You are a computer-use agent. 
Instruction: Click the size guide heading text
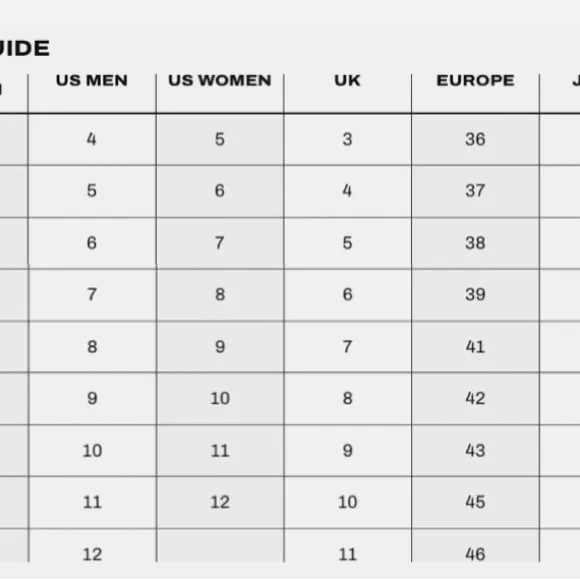[x=24, y=48]
